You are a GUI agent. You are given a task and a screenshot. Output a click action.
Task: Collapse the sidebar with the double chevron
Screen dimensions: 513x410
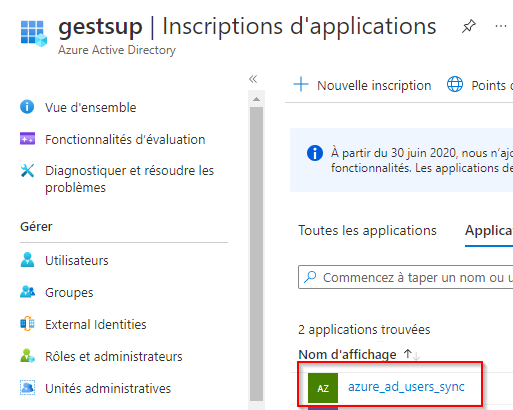253,79
